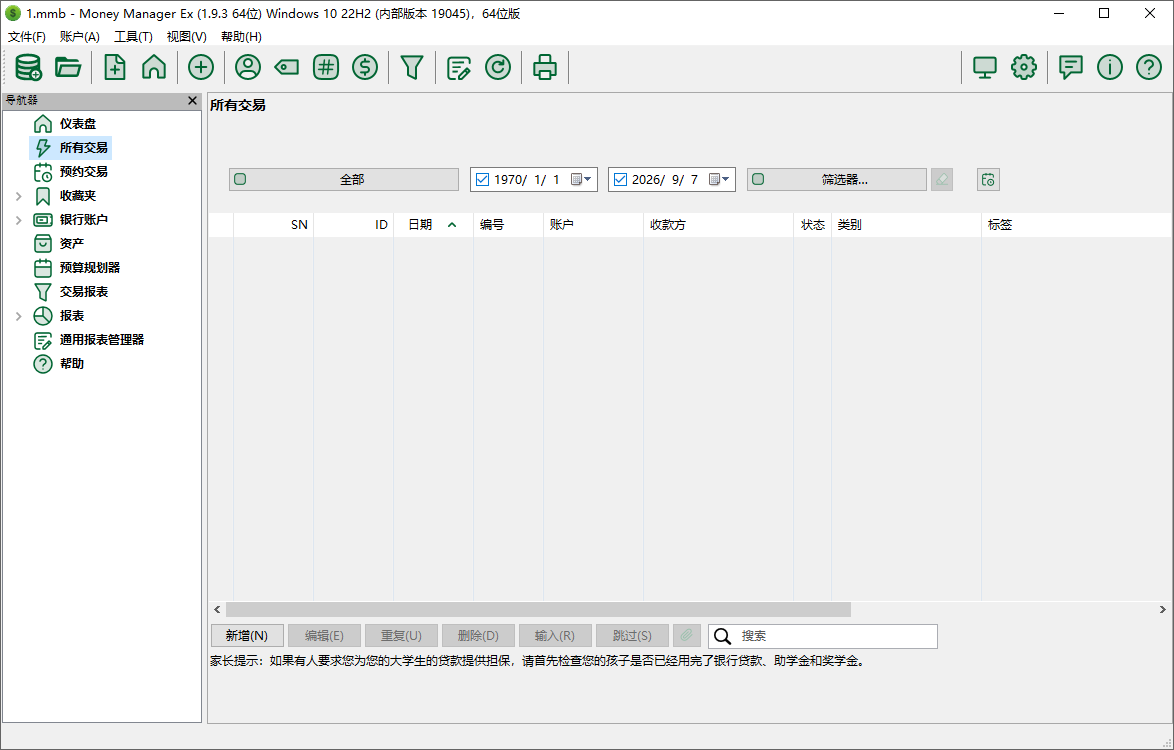Select 所有交易 in the navigator

pyautogui.click(x=83, y=147)
